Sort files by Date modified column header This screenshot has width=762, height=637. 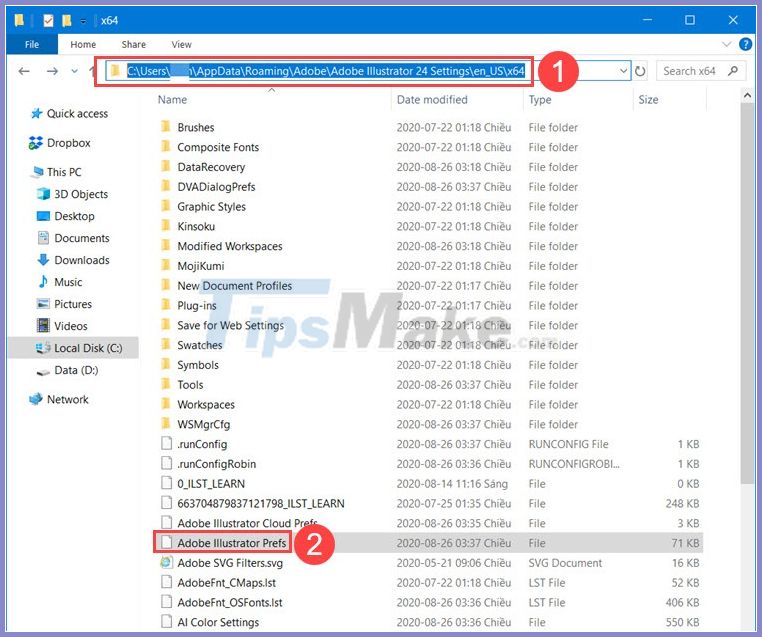(x=430, y=100)
